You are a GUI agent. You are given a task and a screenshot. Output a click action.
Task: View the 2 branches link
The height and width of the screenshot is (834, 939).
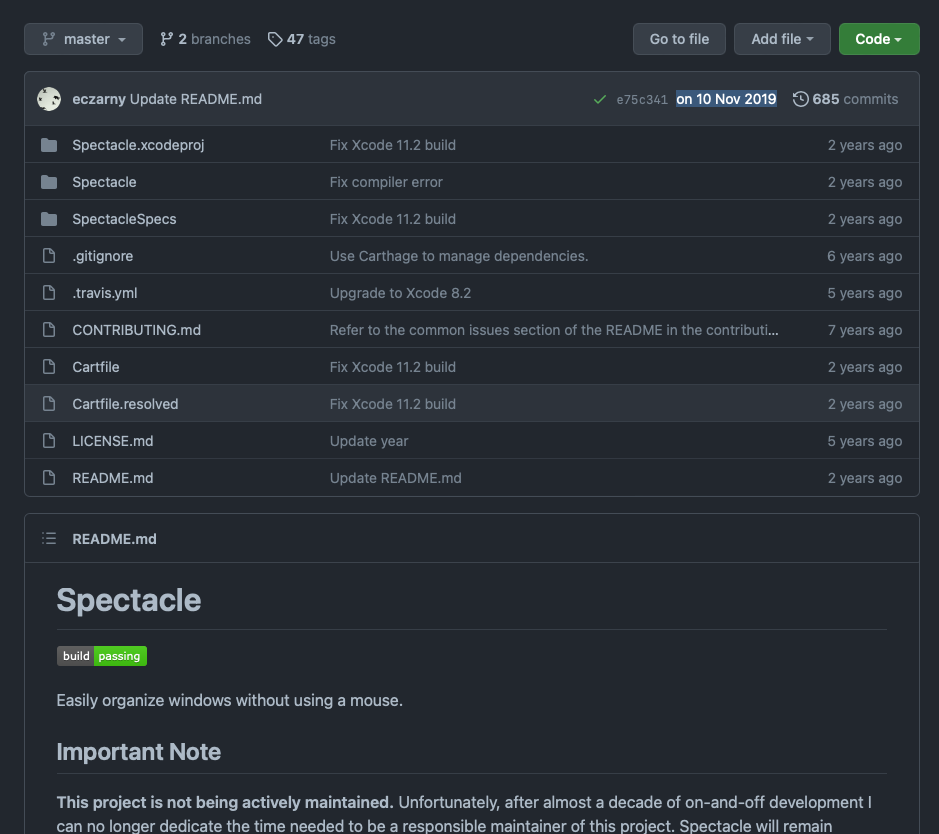[x=205, y=39]
